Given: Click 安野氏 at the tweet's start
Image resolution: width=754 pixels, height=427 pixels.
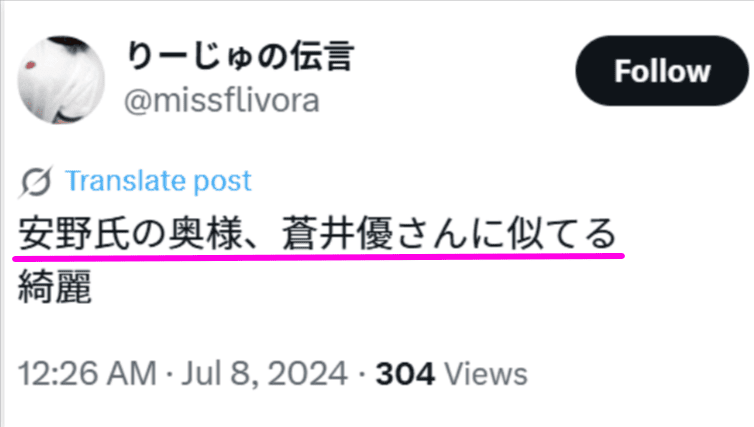Looking at the screenshot, I should (x=75, y=234).
